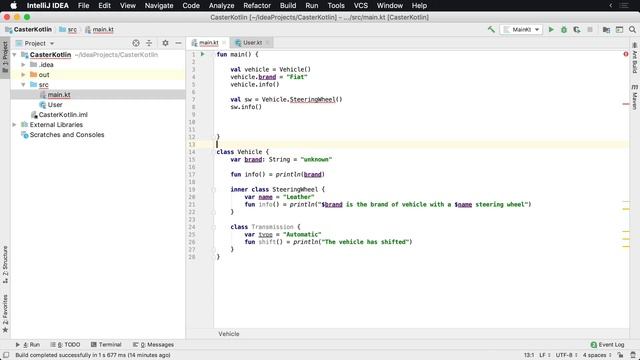
Task: Run the MainKt configuration with green play button
Action: (x=551, y=29)
